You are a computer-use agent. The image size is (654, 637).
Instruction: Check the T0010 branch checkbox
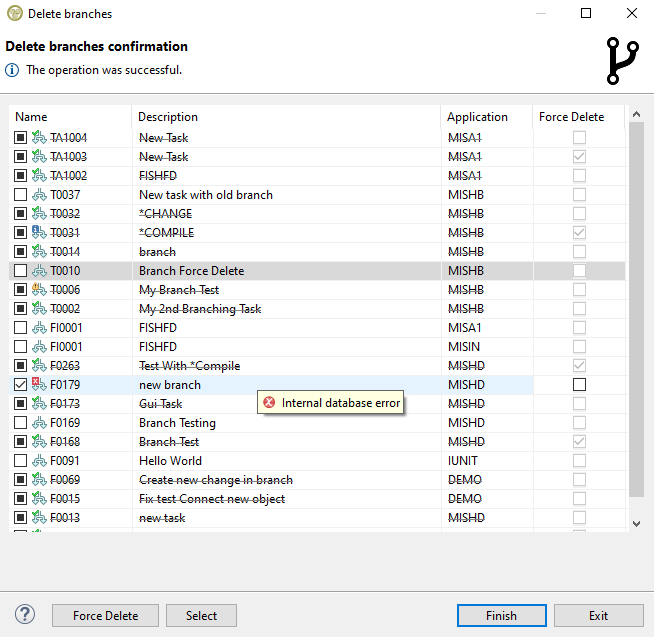[x=21, y=271]
